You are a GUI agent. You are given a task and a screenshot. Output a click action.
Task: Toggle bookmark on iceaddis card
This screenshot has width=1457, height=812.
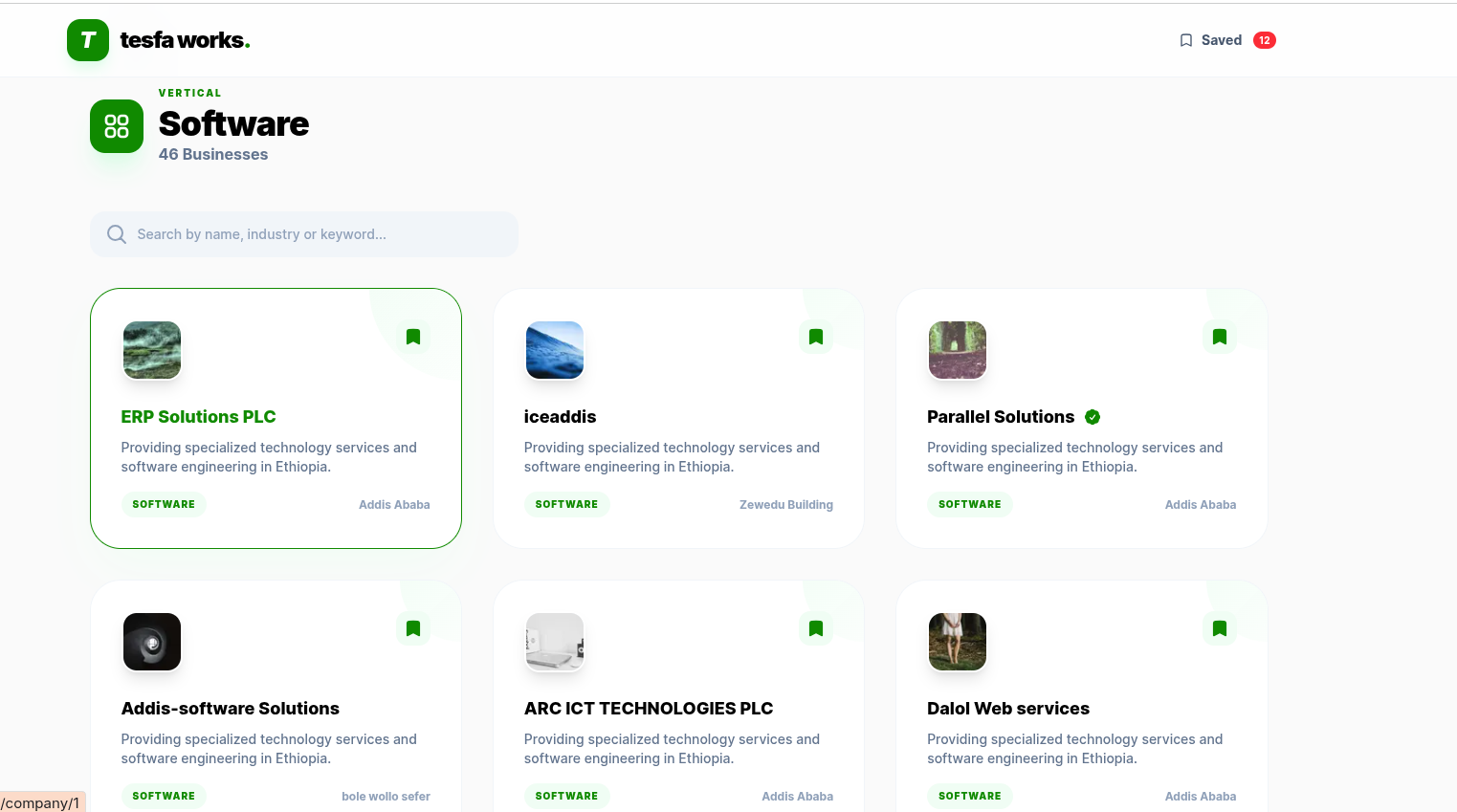[x=816, y=337]
